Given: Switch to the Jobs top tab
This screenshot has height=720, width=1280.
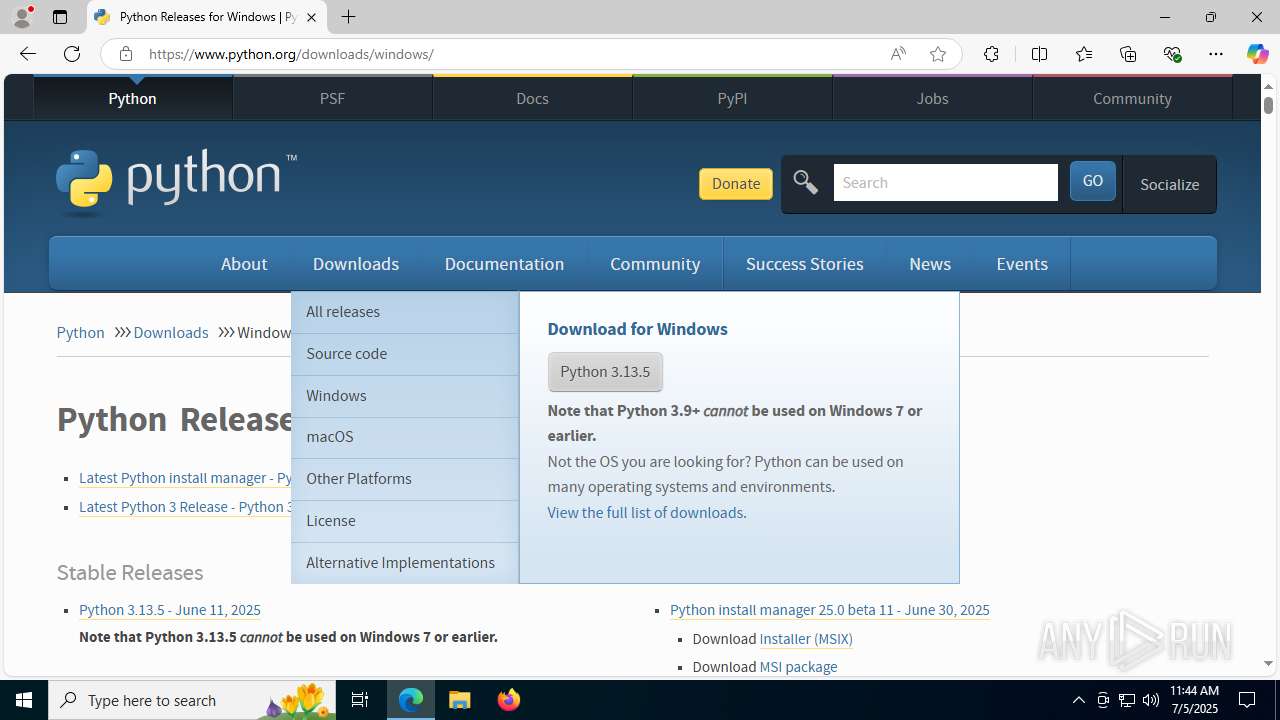Looking at the screenshot, I should click(x=932, y=98).
